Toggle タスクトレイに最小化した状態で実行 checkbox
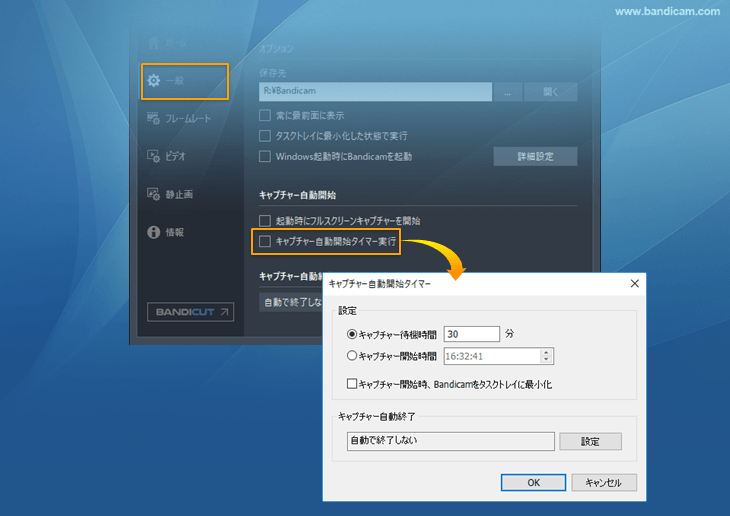The height and width of the screenshot is (516, 730). [265, 136]
